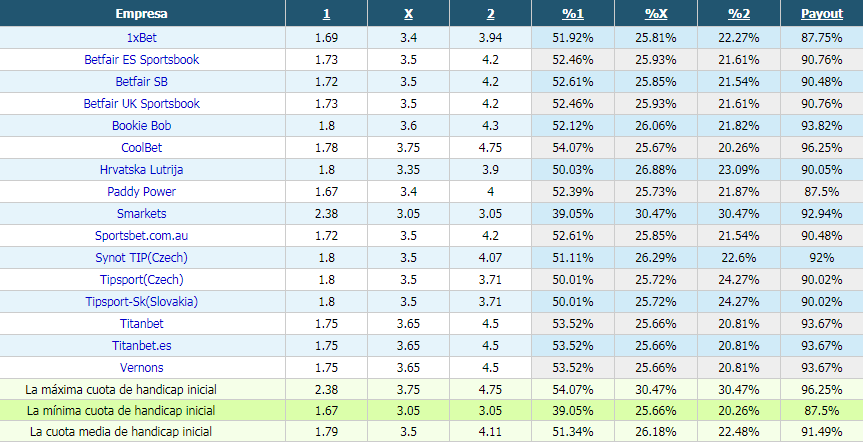This screenshot has width=863, height=443.
Task: Select the Smarkets link
Action: 141,214
